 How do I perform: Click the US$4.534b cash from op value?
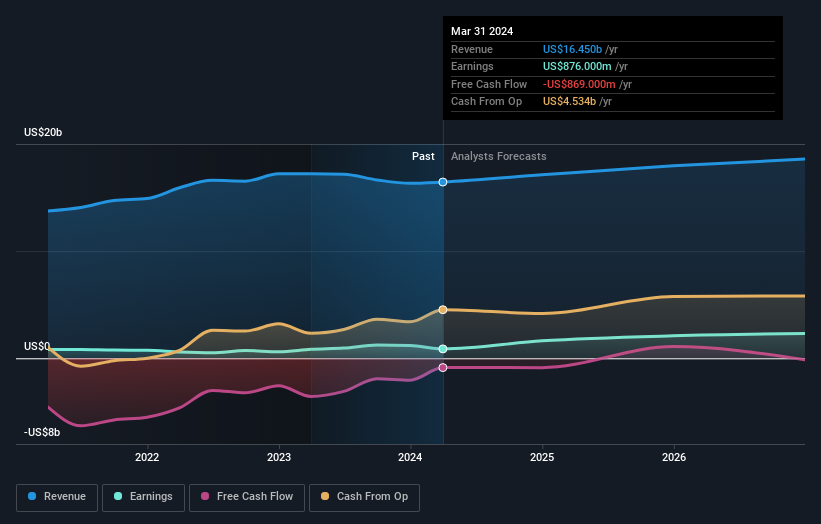(569, 102)
